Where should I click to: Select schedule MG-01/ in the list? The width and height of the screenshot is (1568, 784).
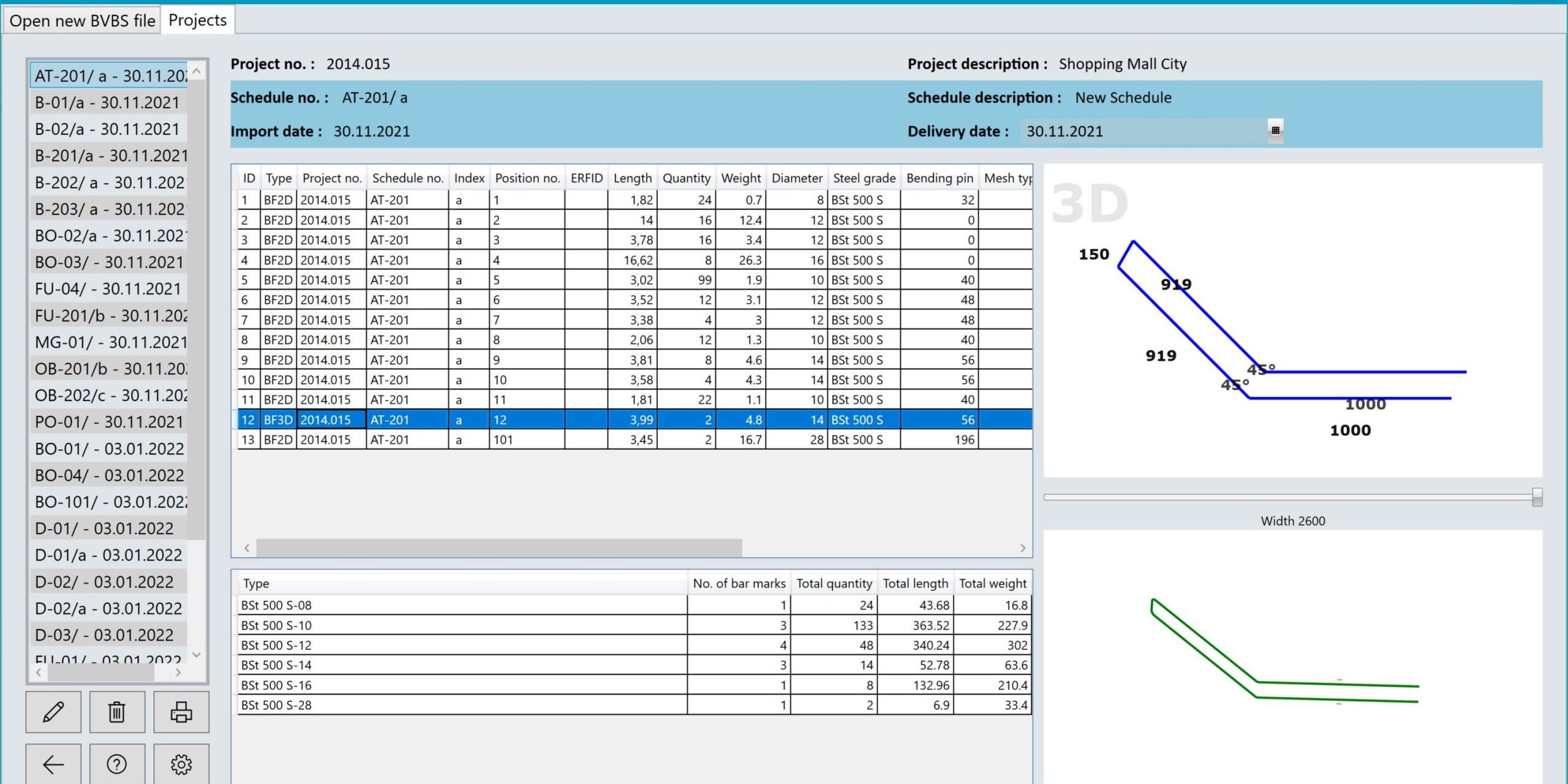coord(110,342)
